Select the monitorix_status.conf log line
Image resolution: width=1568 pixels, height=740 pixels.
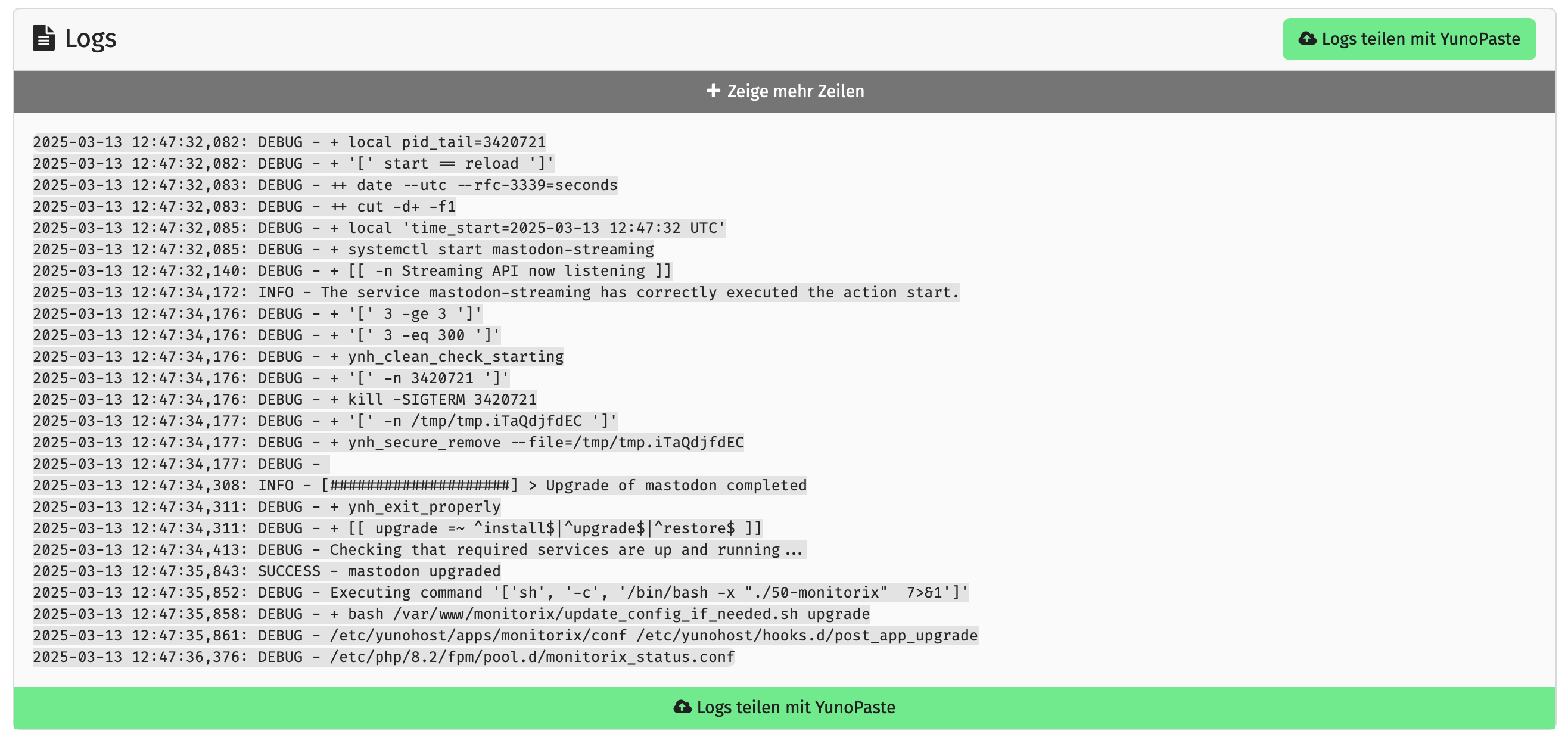point(384,657)
